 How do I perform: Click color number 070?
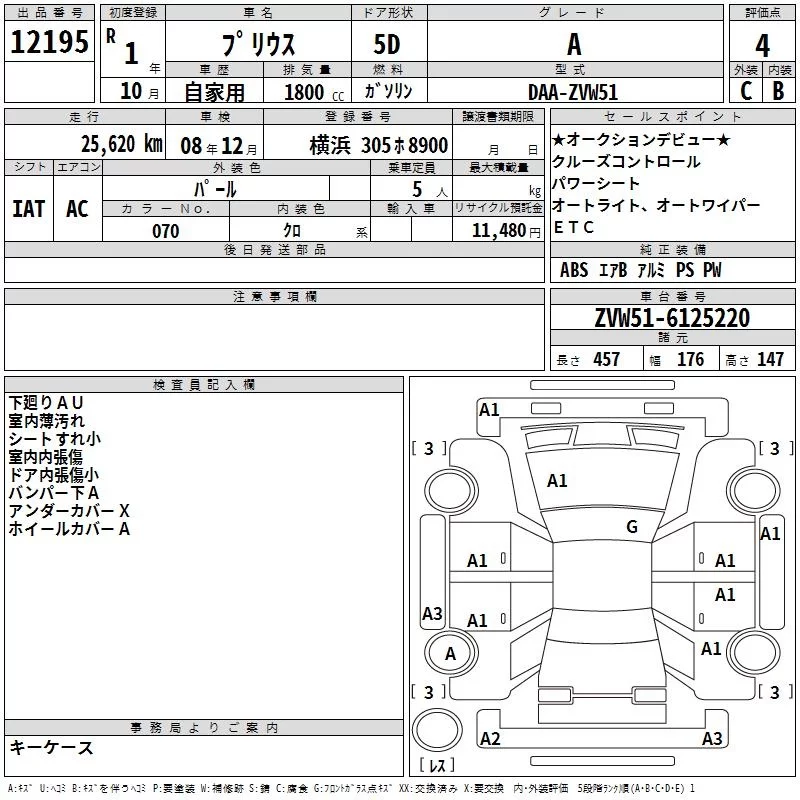click(x=166, y=231)
